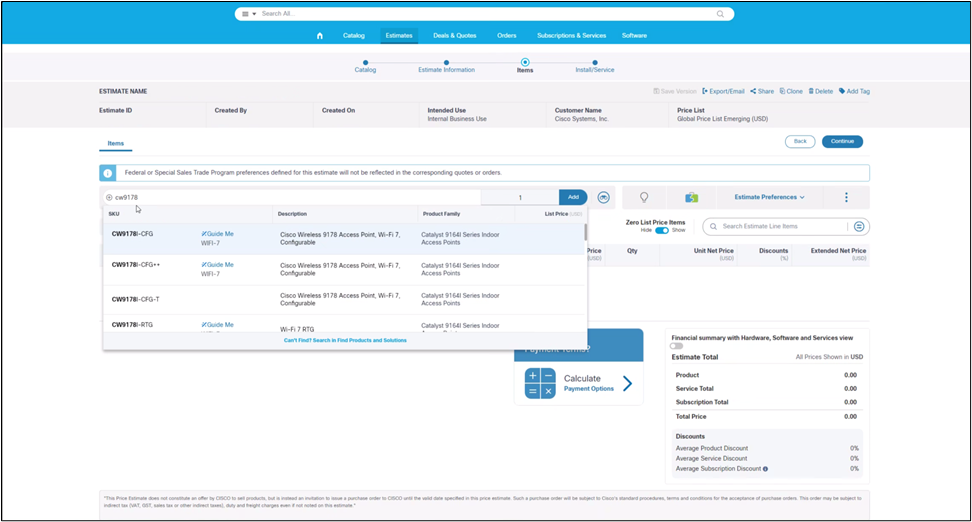The image size is (972, 522).
Task: Click the filter icon beside line items search
Action: coord(859,226)
